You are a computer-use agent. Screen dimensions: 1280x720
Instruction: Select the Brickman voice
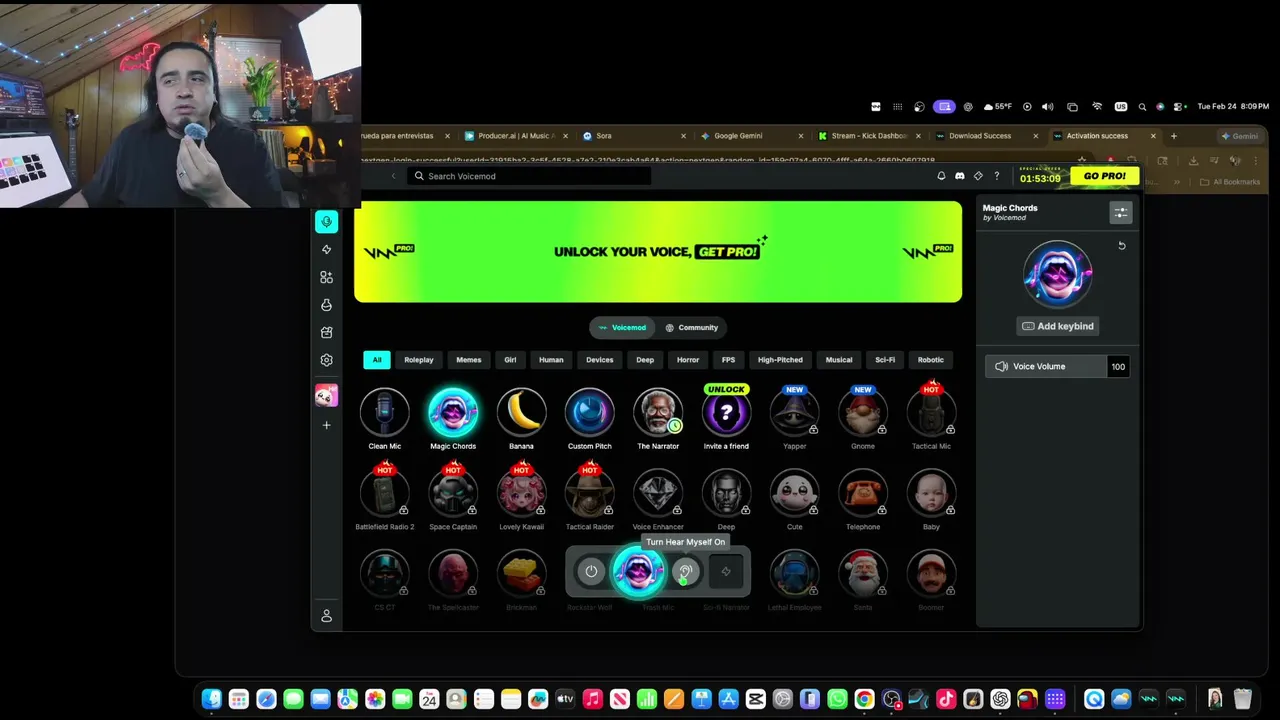coord(521,574)
